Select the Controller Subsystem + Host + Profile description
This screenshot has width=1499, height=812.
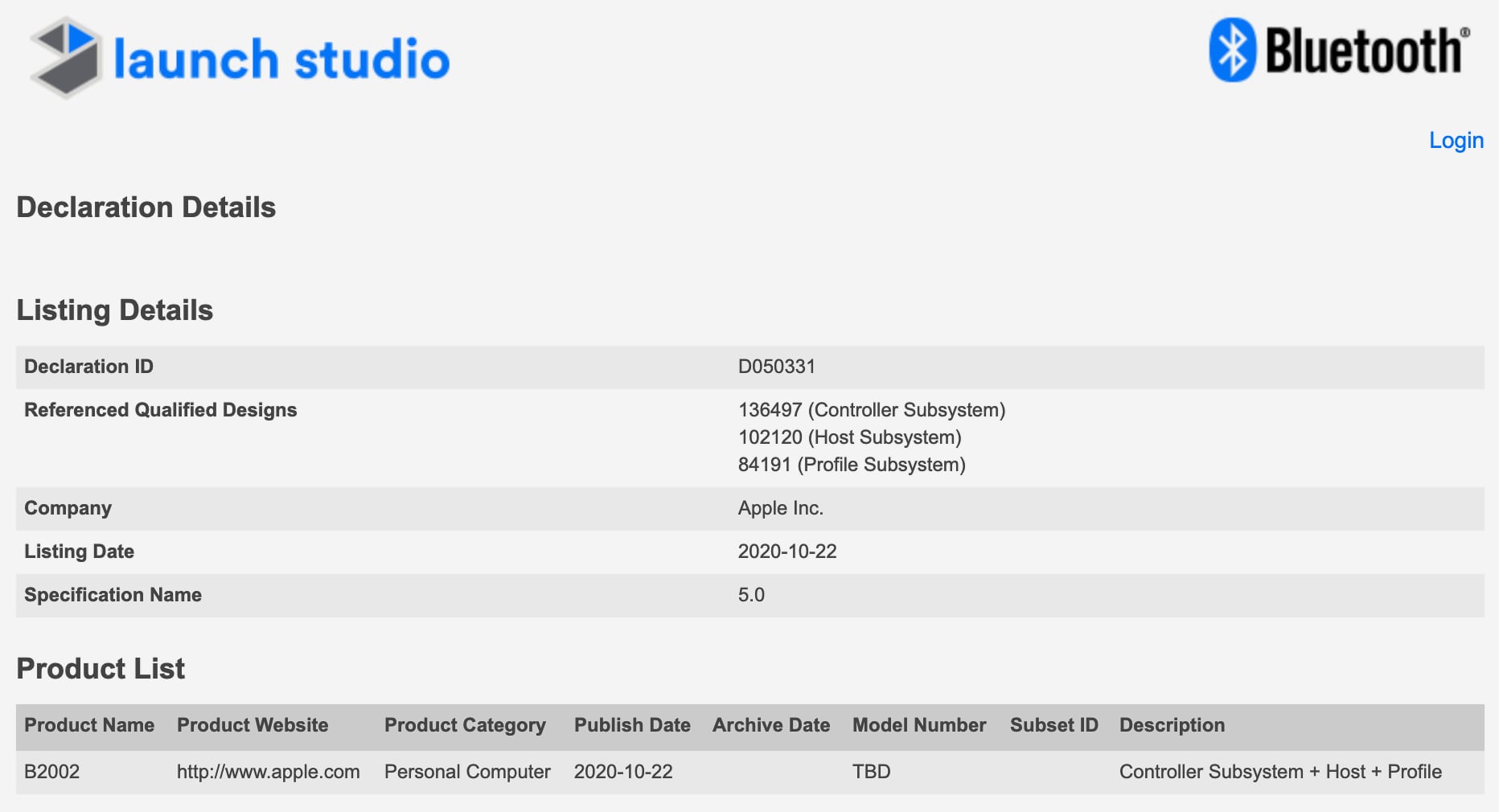point(1280,772)
